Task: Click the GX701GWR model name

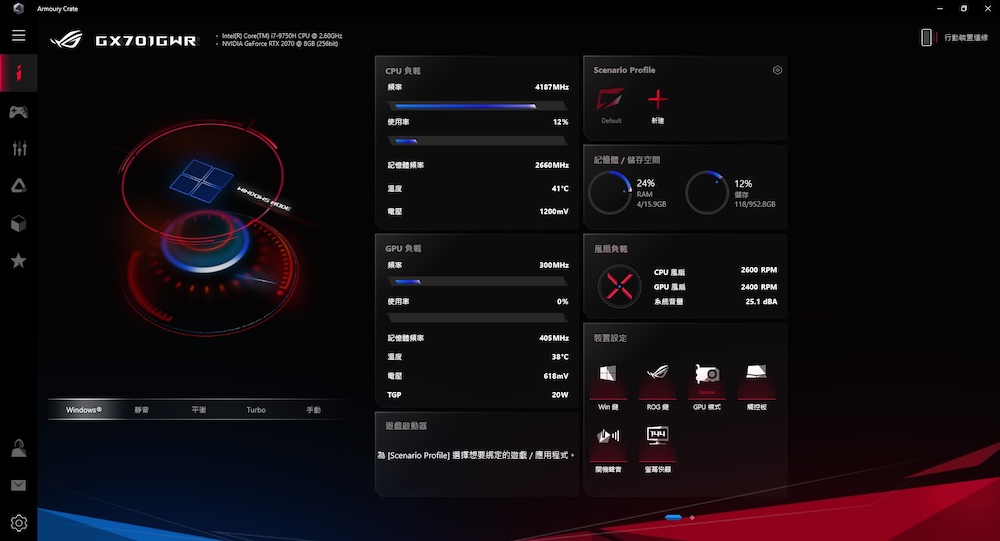Action: coord(146,41)
